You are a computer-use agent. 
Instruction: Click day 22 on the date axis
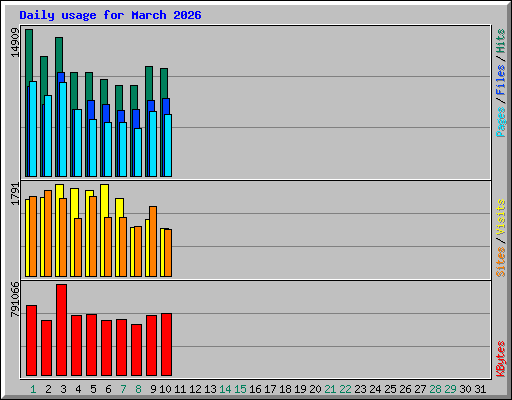coord(345,389)
